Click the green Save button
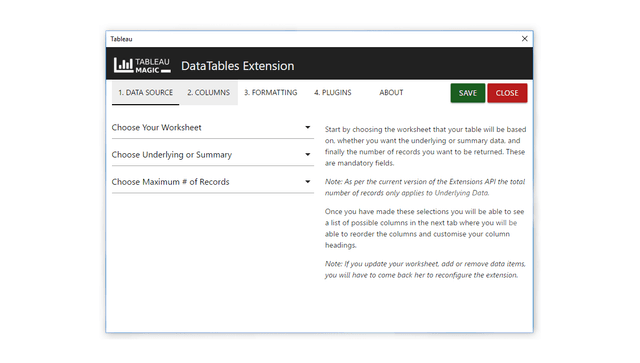 coord(468,93)
